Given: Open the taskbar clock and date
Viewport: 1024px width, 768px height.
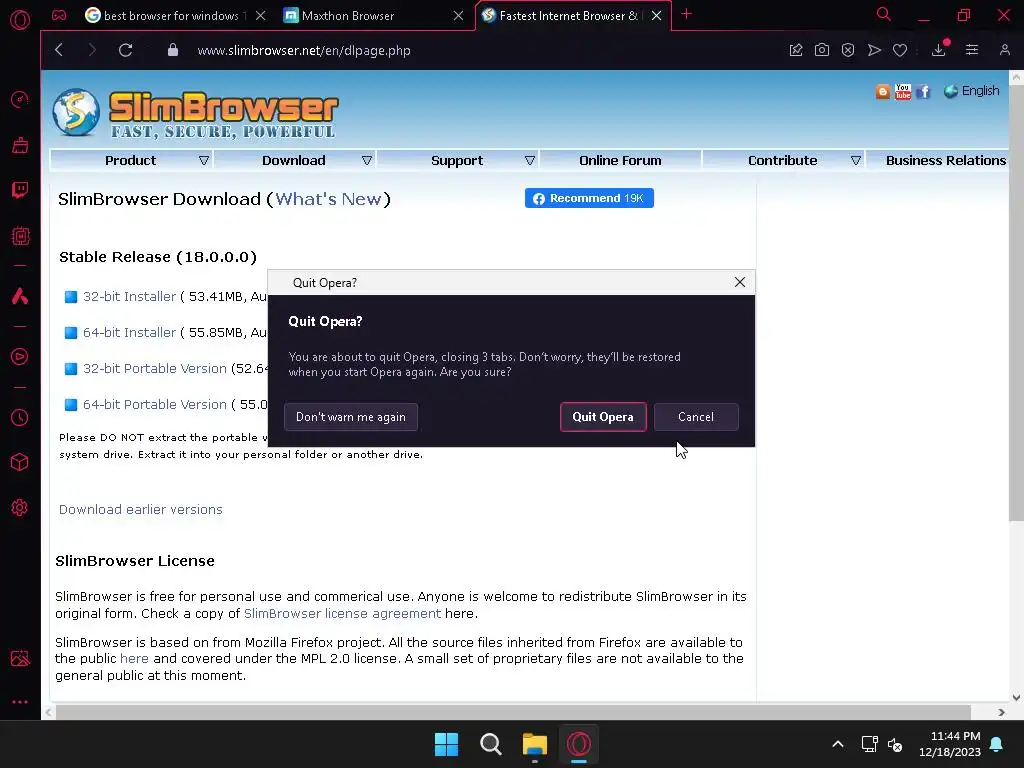Looking at the screenshot, I should click(950, 744).
